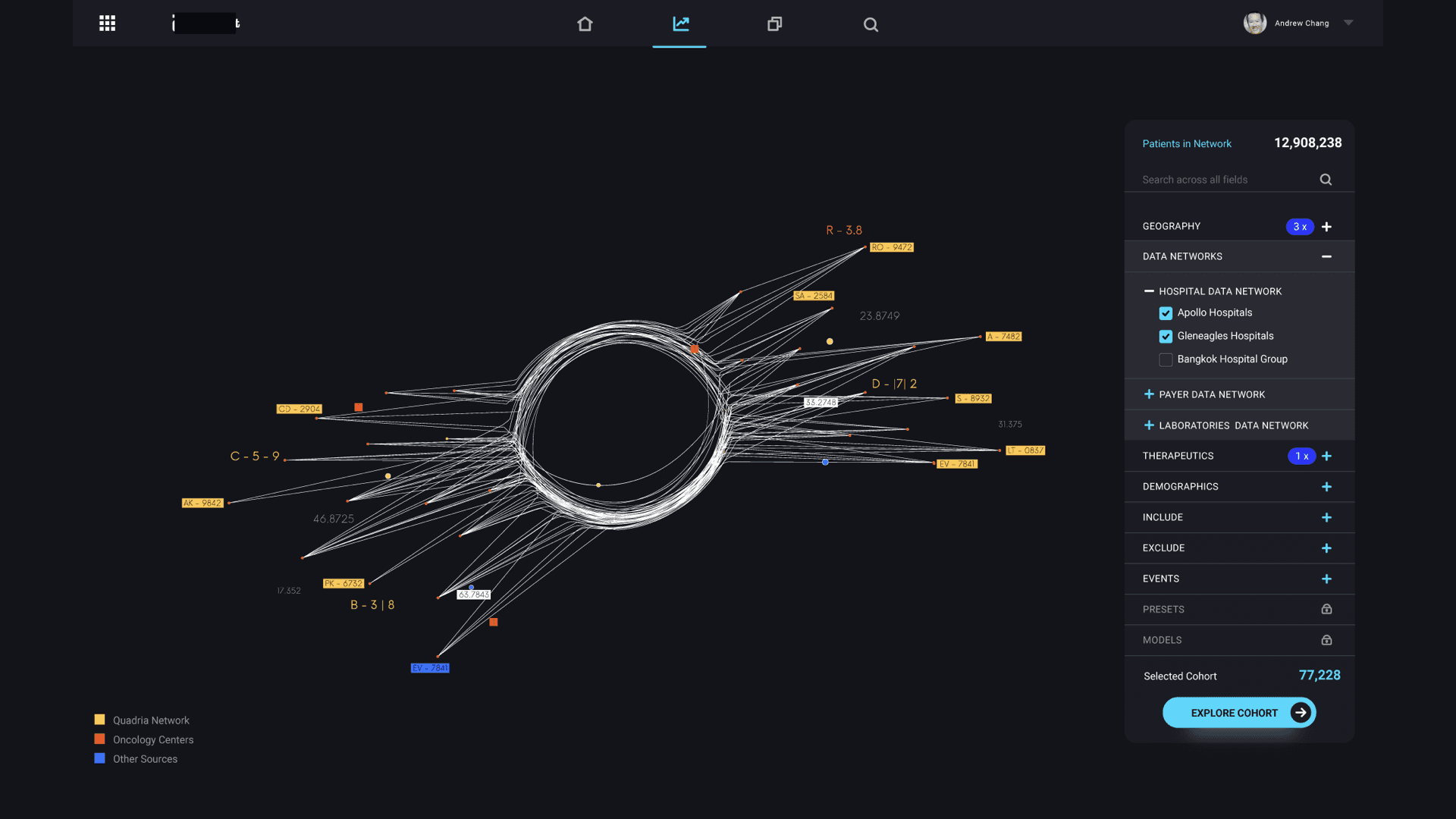This screenshot has height=819, width=1456.
Task: Collapse Hospital Data Network group
Action: coord(1149,291)
